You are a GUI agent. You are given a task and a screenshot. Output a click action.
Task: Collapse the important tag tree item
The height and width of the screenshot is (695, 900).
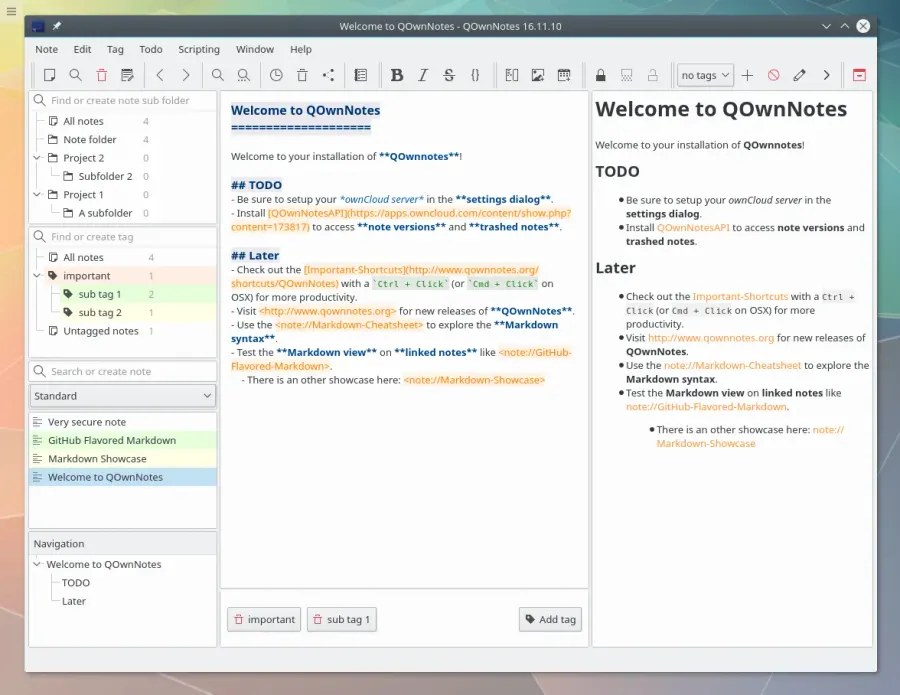click(x=37, y=275)
